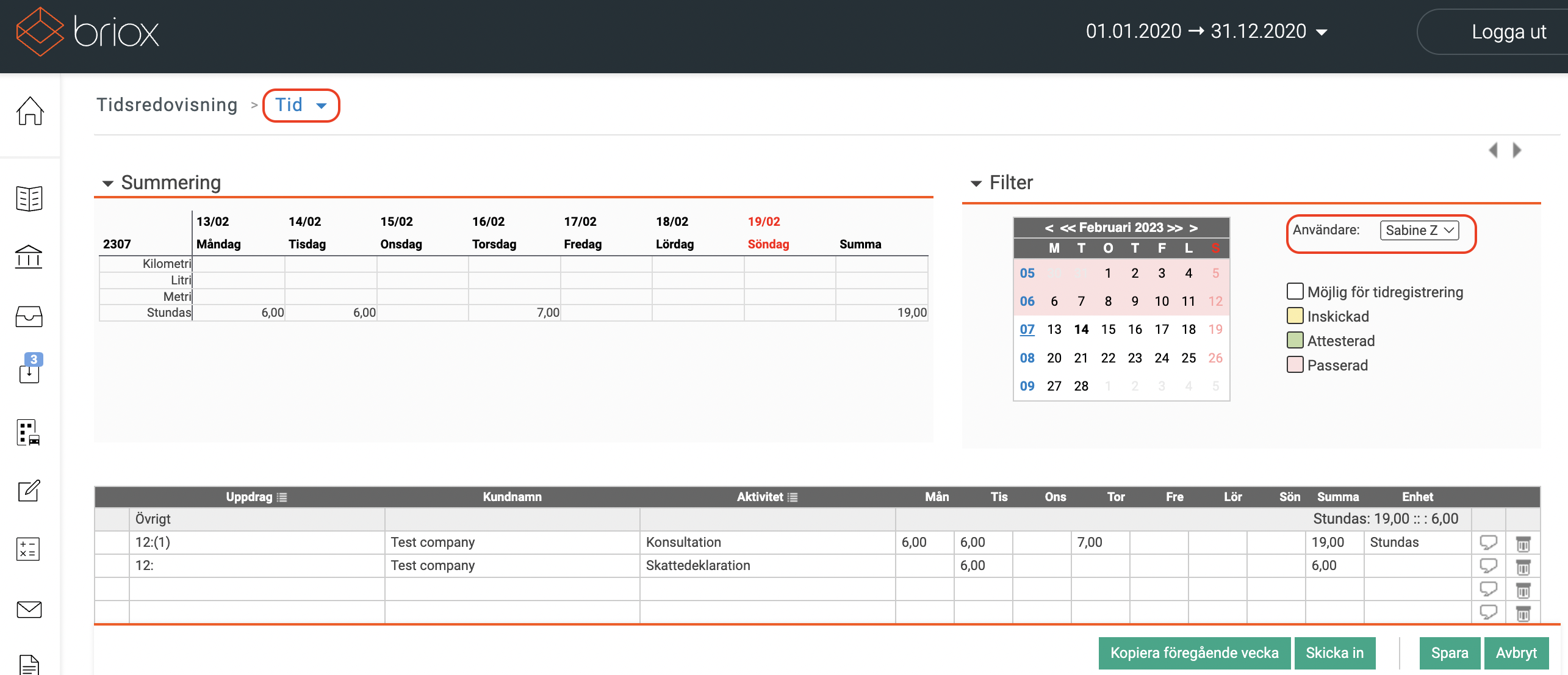Open the document icon at sidebar bottom
This screenshot has height=675, width=1568.
click(29, 664)
